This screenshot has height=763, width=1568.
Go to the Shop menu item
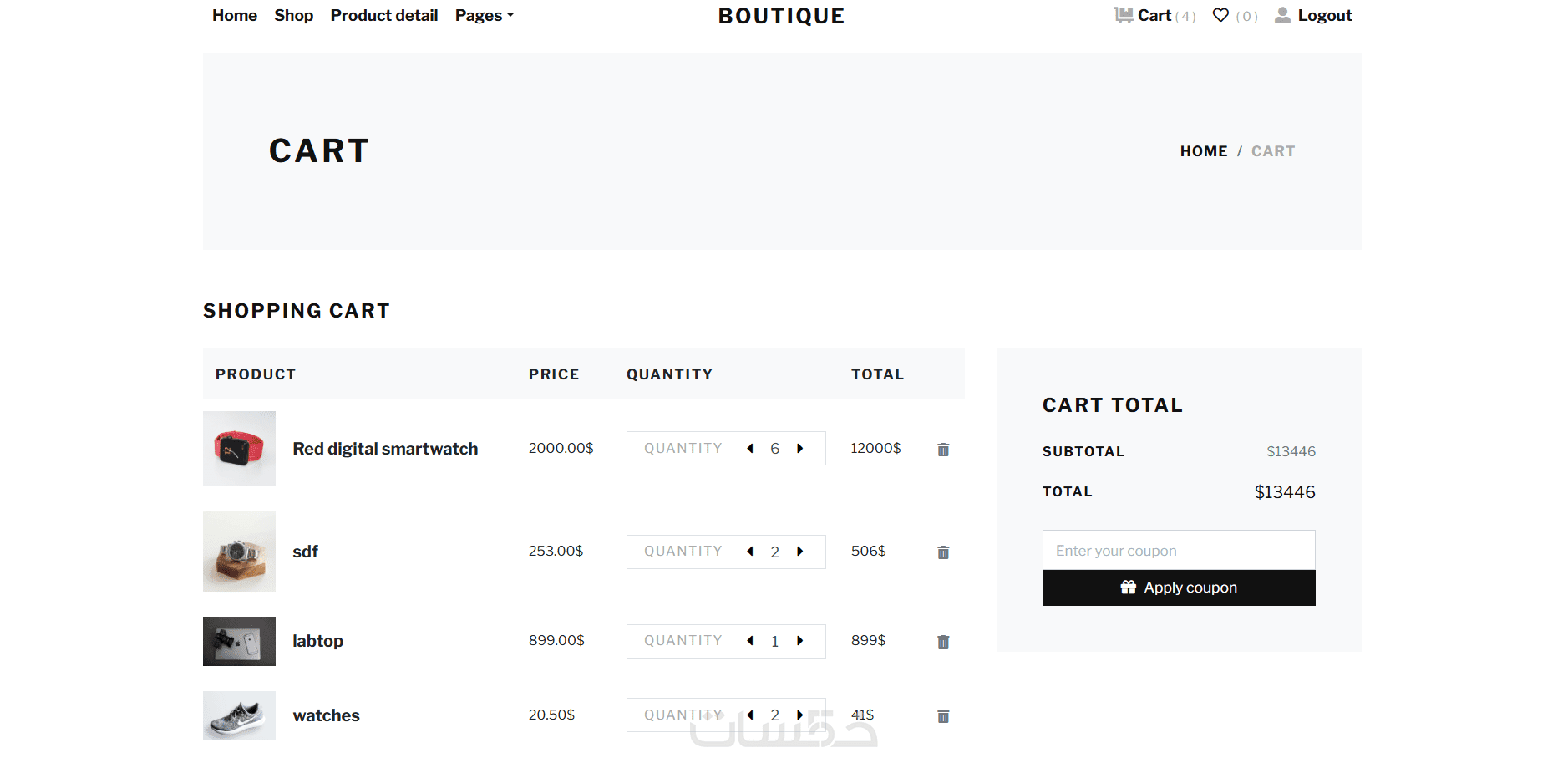pyautogui.click(x=293, y=15)
